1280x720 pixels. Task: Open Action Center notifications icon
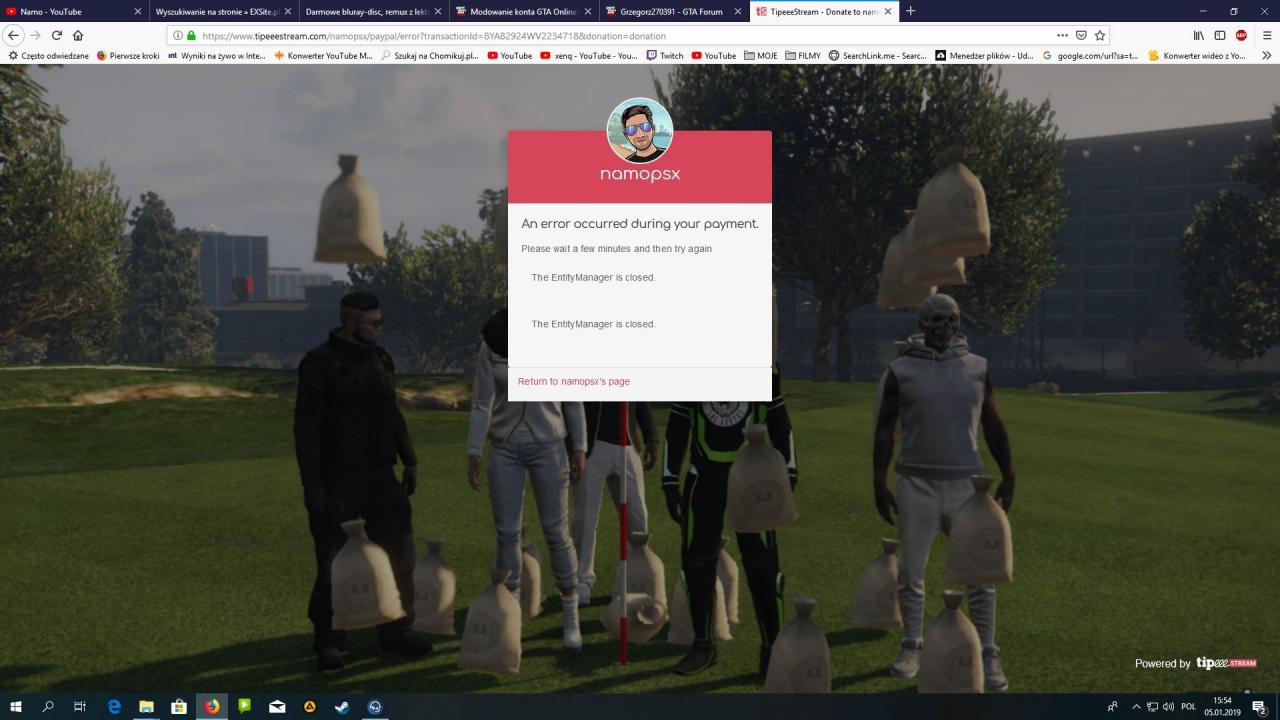click(x=1259, y=706)
